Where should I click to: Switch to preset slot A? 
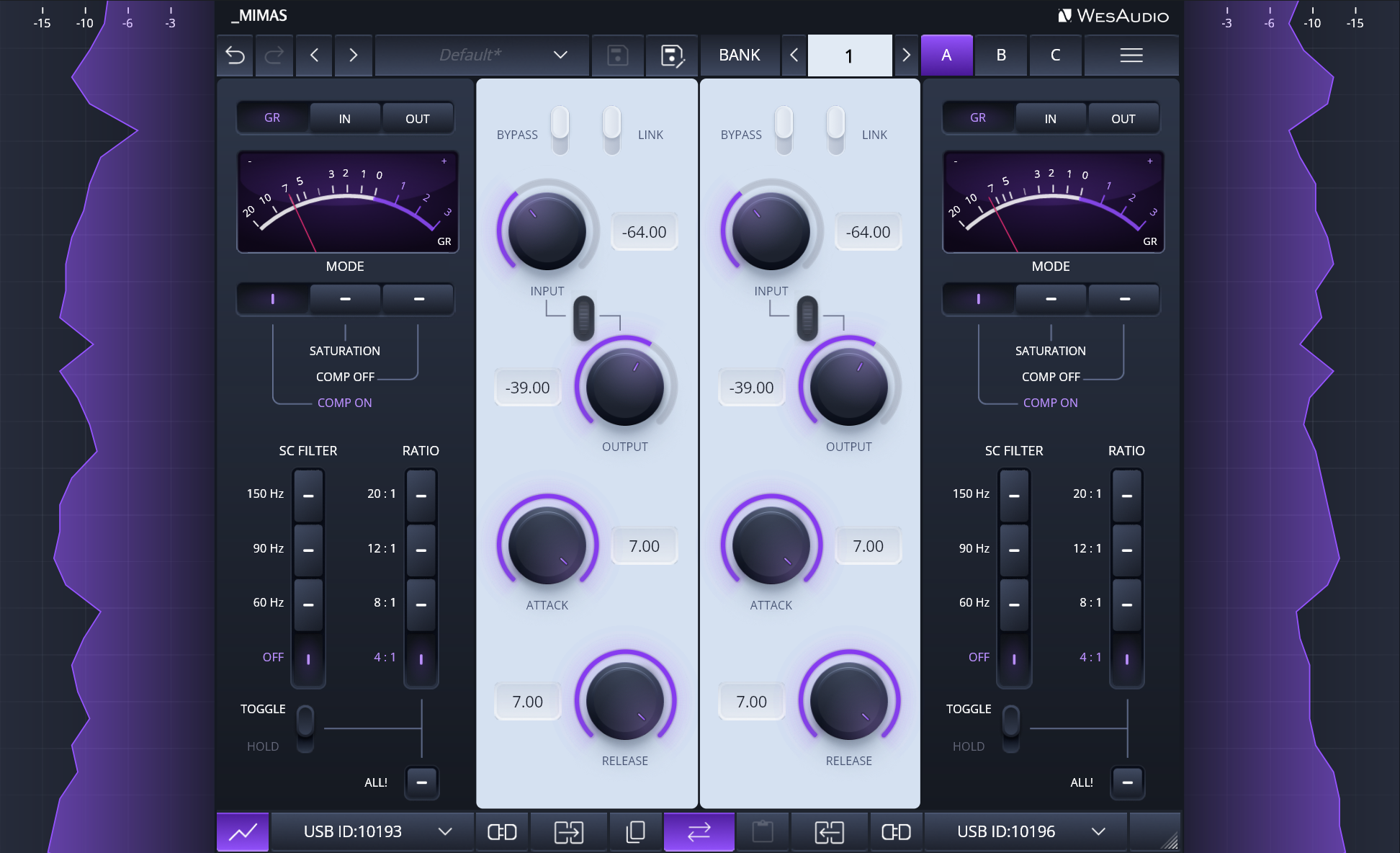click(947, 55)
